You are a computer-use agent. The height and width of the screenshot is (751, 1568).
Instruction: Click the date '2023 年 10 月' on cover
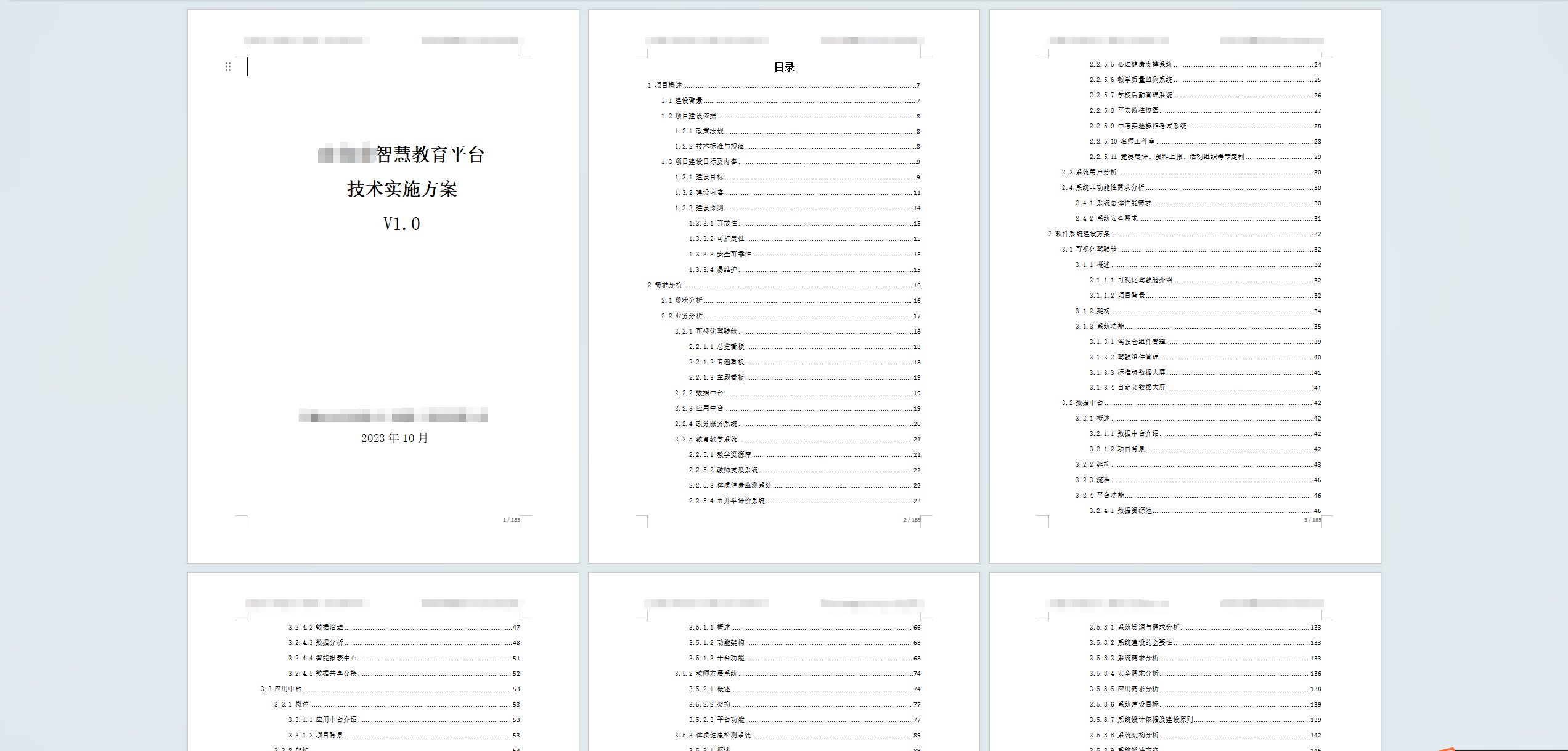pyautogui.click(x=394, y=438)
